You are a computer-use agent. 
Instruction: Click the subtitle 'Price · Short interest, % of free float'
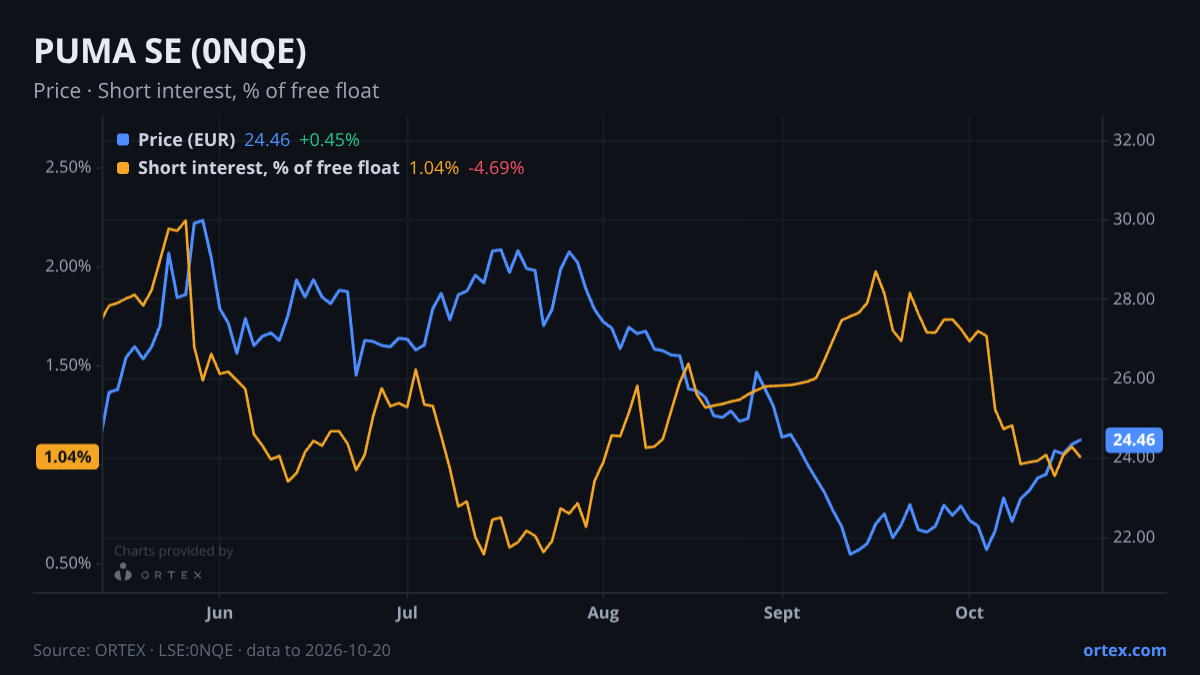pos(206,91)
